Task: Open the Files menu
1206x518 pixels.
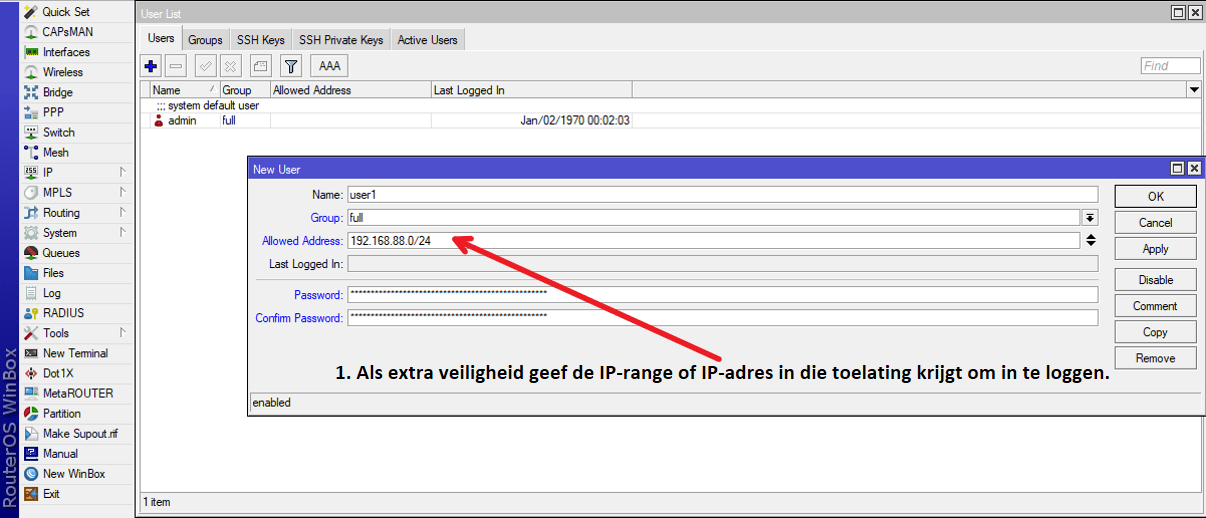Action: [x=53, y=273]
